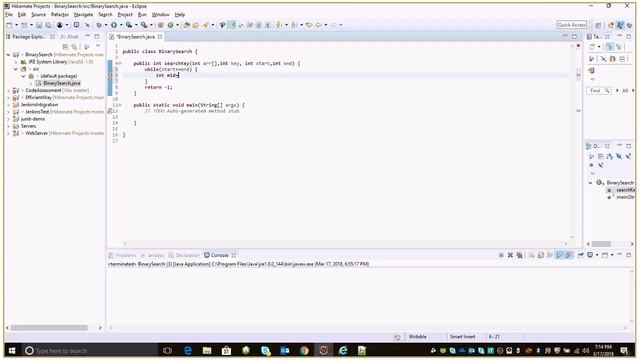Open the Window menu
This screenshot has width=640, height=360.
tap(160, 15)
